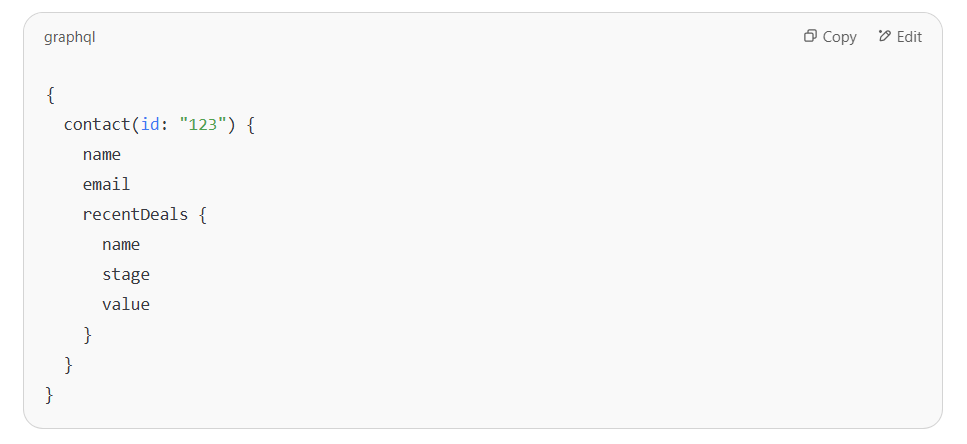The width and height of the screenshot is (967, 444).
Task: Click the graphql language label
Action: coord(70,37)
